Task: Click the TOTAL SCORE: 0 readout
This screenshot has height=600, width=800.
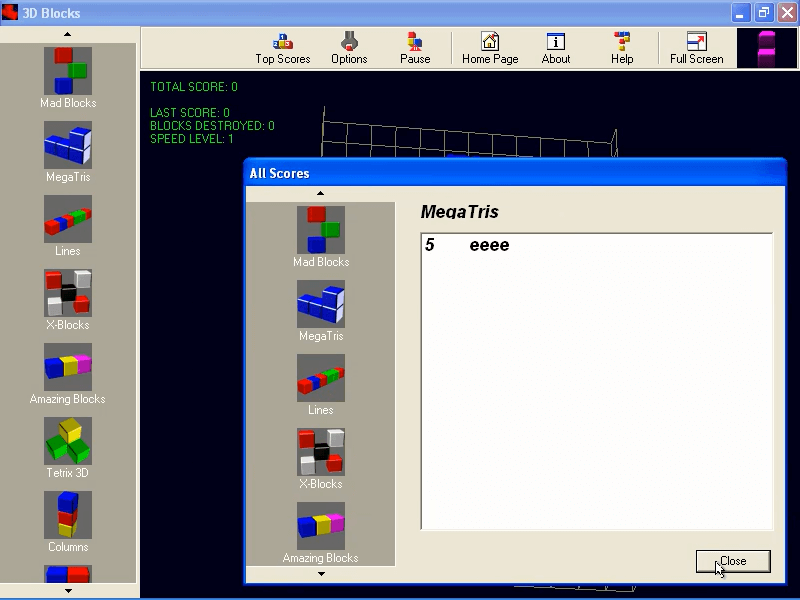Action: [194, 87]
